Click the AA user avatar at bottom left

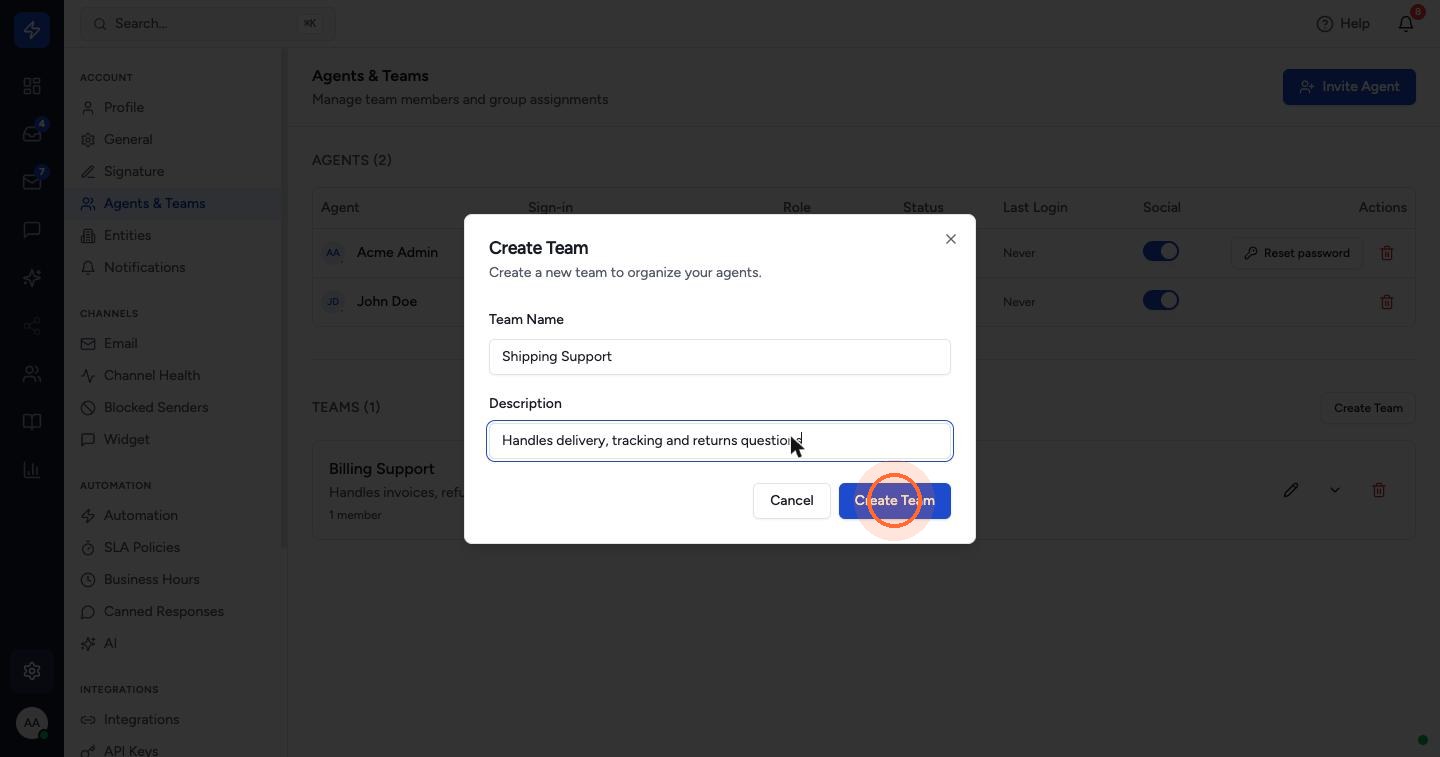coord(32,722)
